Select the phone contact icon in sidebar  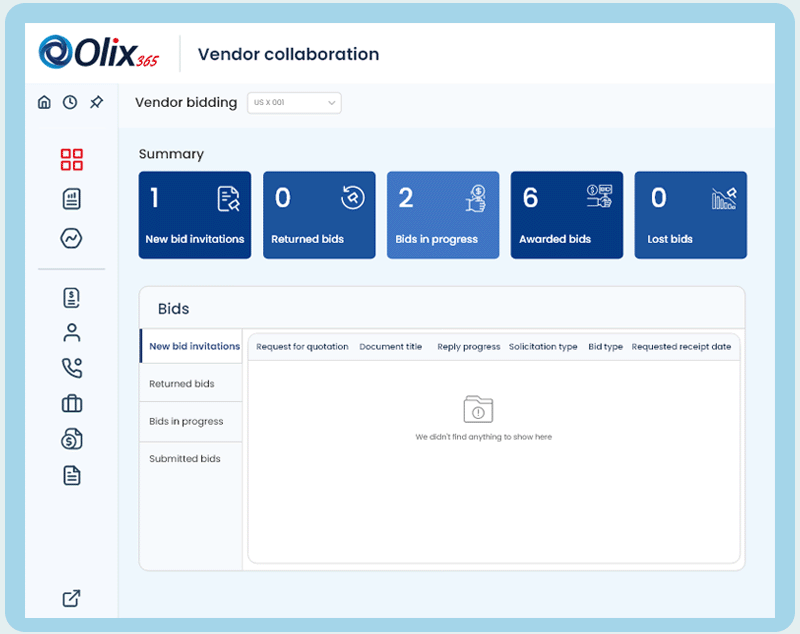71,368
